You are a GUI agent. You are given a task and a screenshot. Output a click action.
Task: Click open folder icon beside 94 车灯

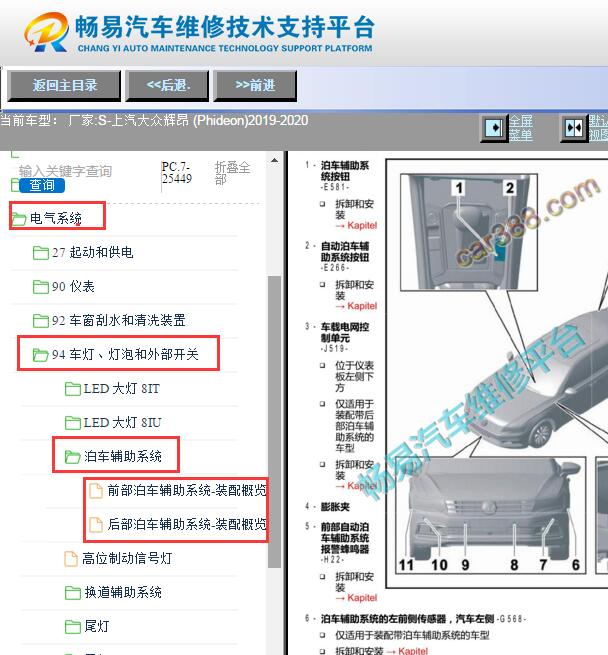41,355
